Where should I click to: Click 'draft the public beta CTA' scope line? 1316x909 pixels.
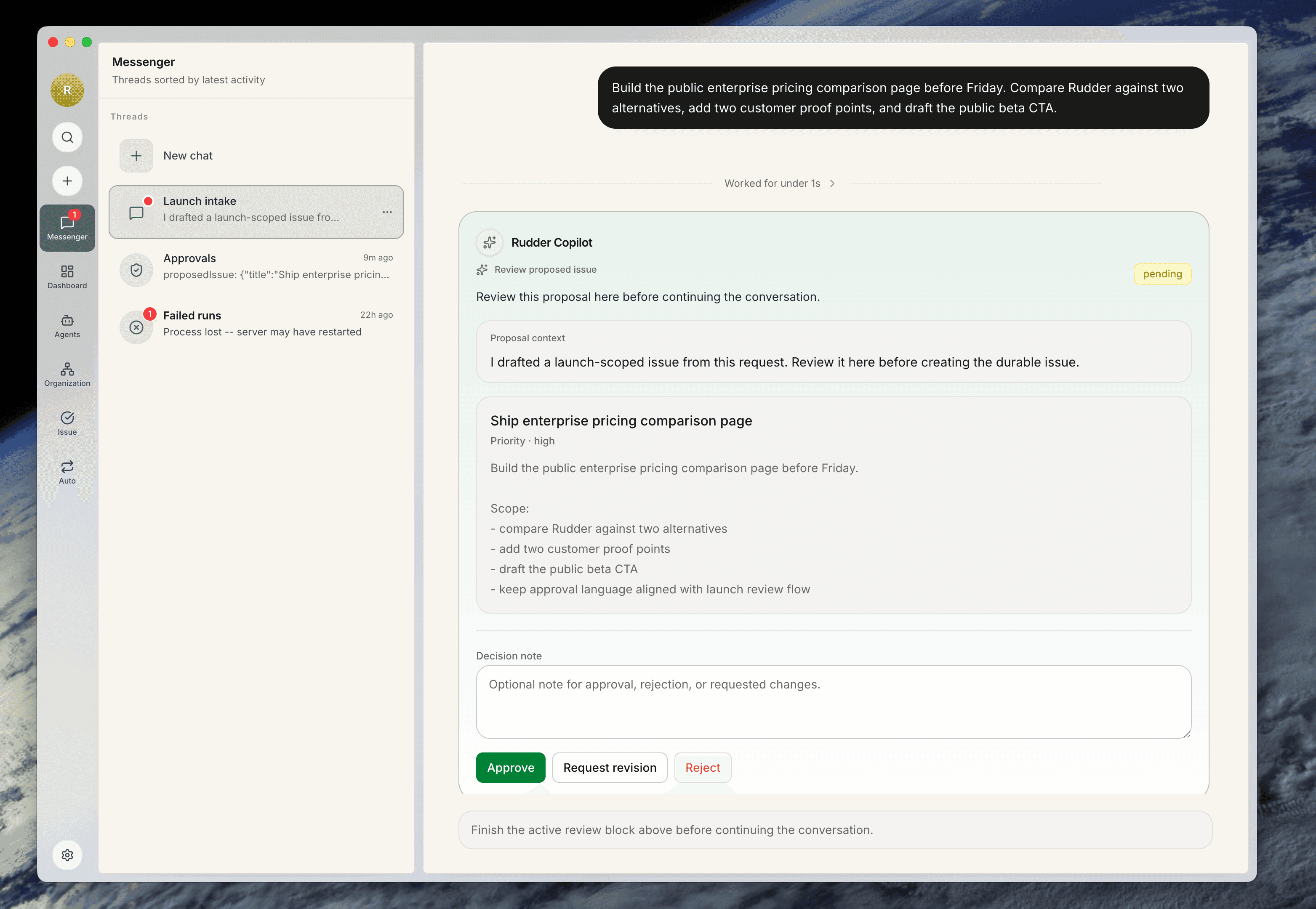point(564,569)
